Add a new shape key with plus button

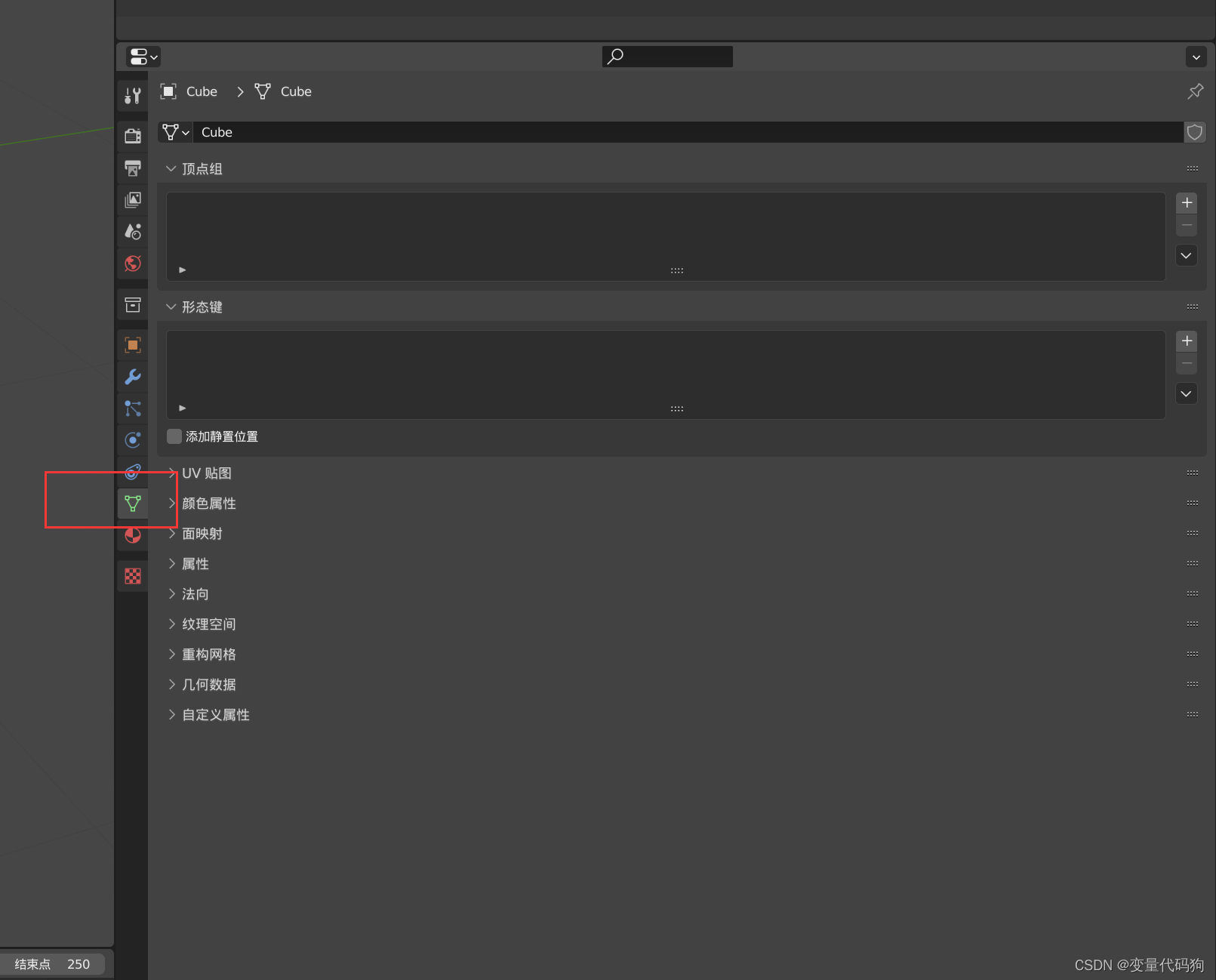point(1186,341)
